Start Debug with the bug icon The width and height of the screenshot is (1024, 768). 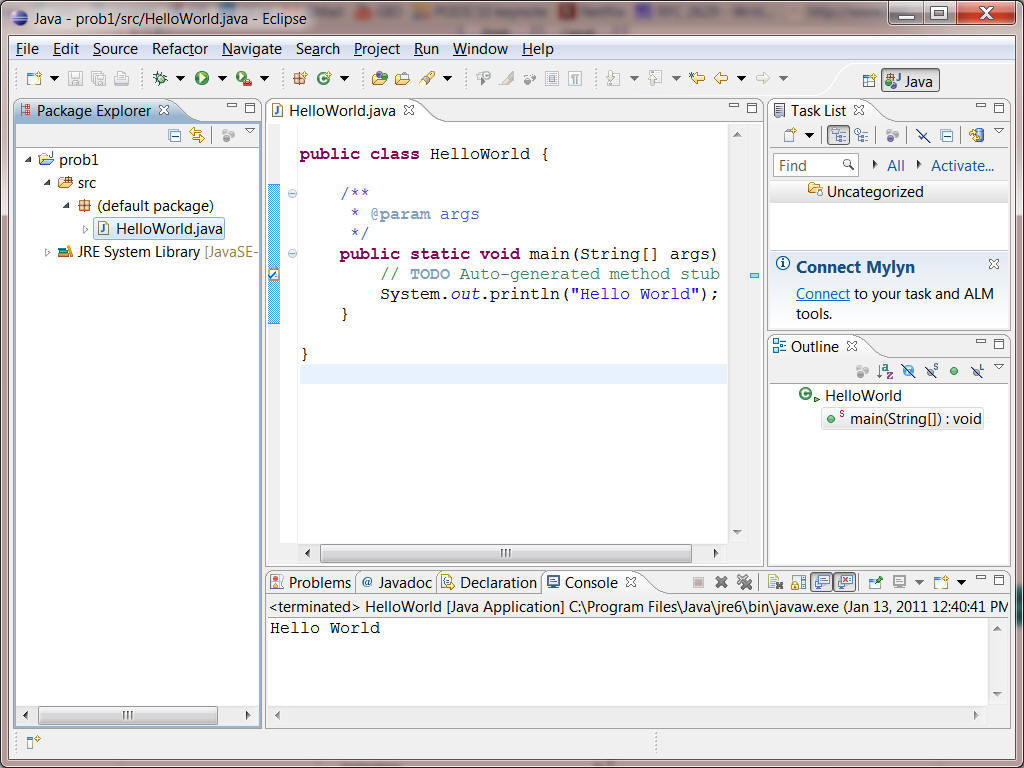160,78
